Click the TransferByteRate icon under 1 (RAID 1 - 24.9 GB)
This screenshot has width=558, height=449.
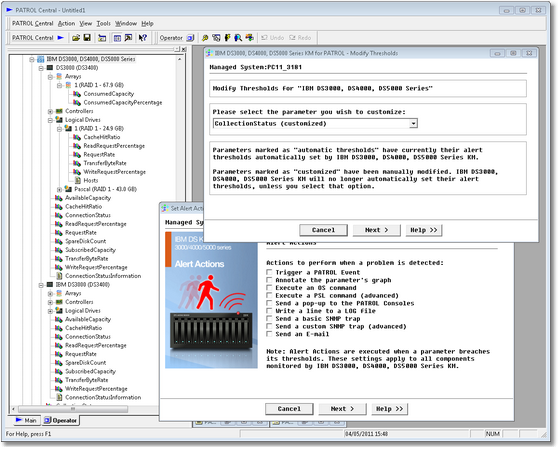(77, 163)
